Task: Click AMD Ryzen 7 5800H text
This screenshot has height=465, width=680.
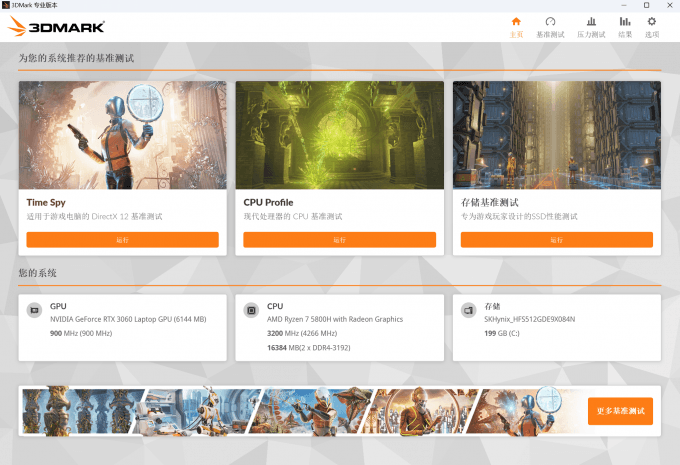Action: (335, 319)
